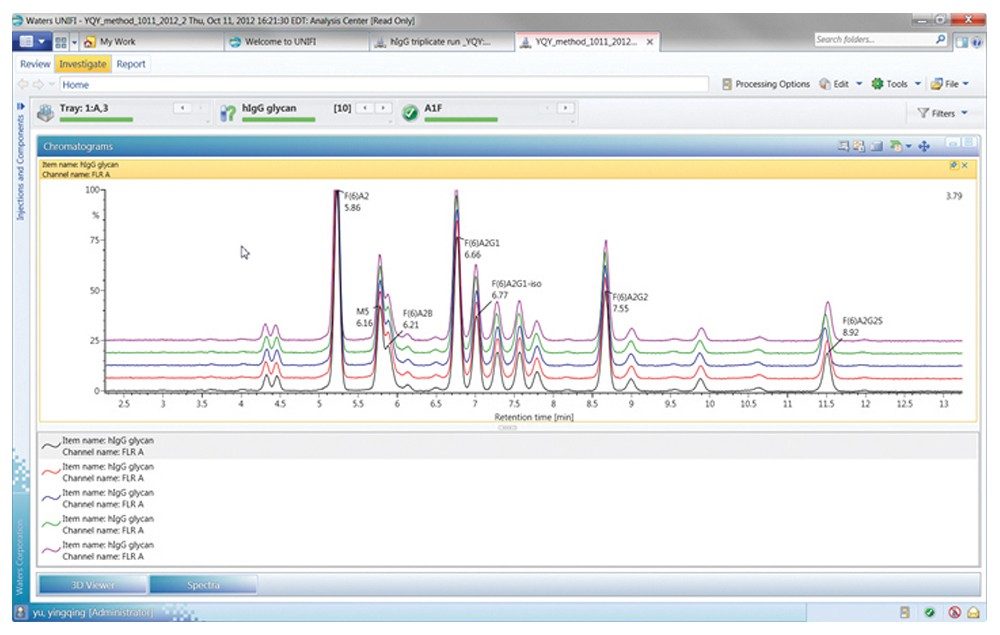Select the blue trace legend entry
Viewport: 1000px width, 635px height.
508,499
